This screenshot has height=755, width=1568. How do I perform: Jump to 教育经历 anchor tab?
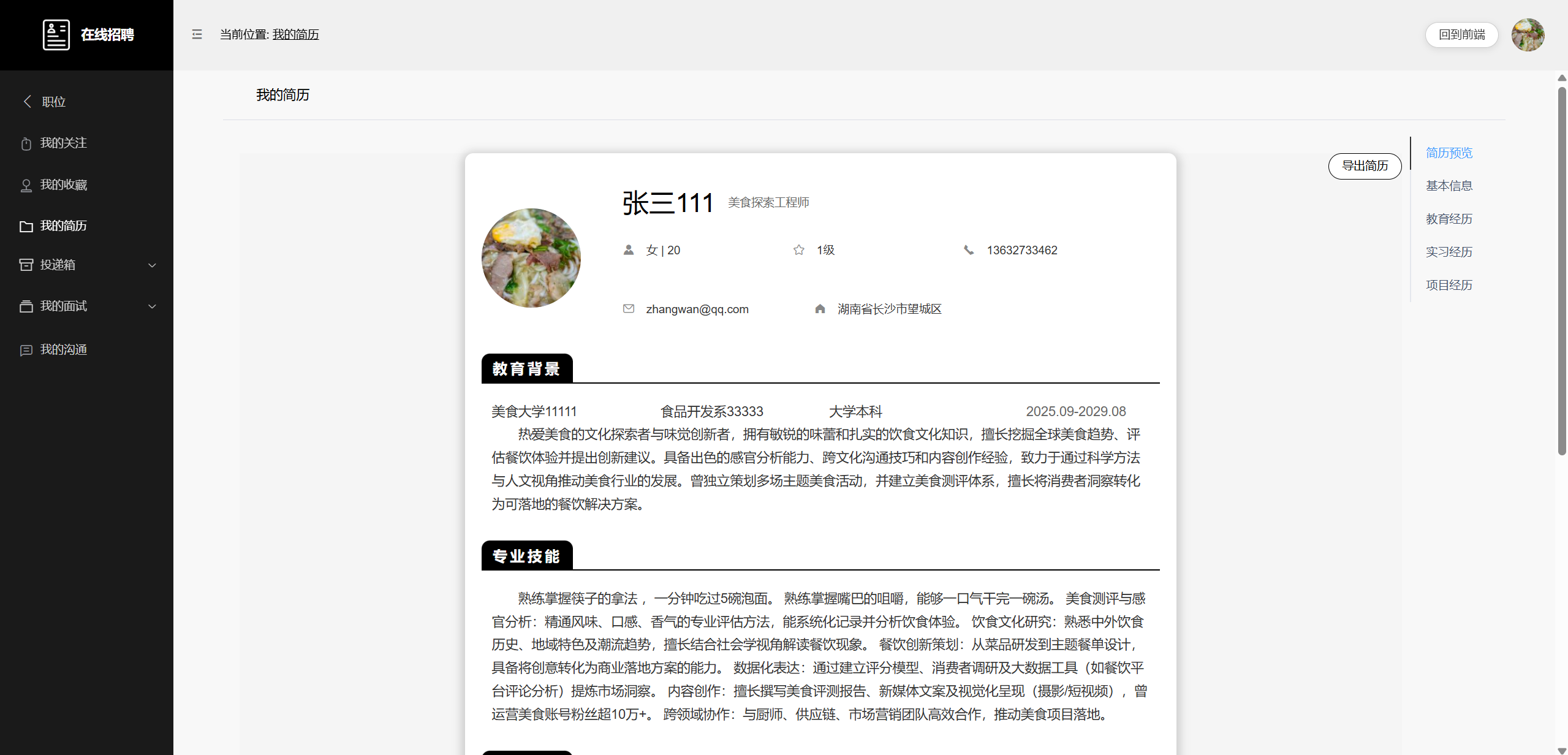click(1449, 219)
